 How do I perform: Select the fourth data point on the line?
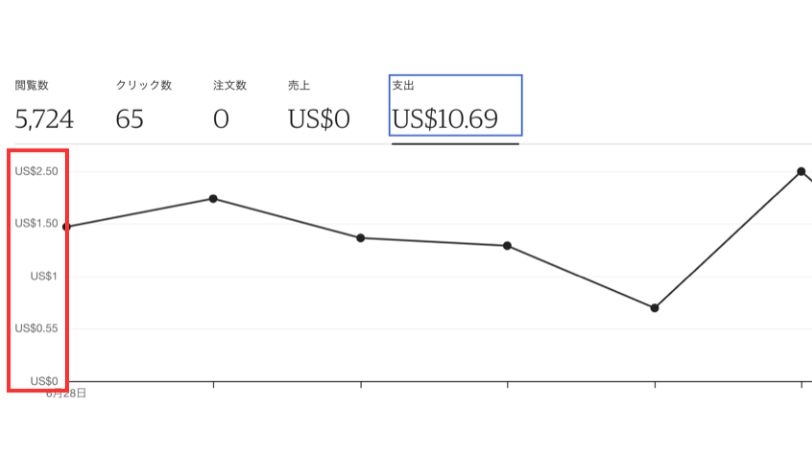click(507, 246)
